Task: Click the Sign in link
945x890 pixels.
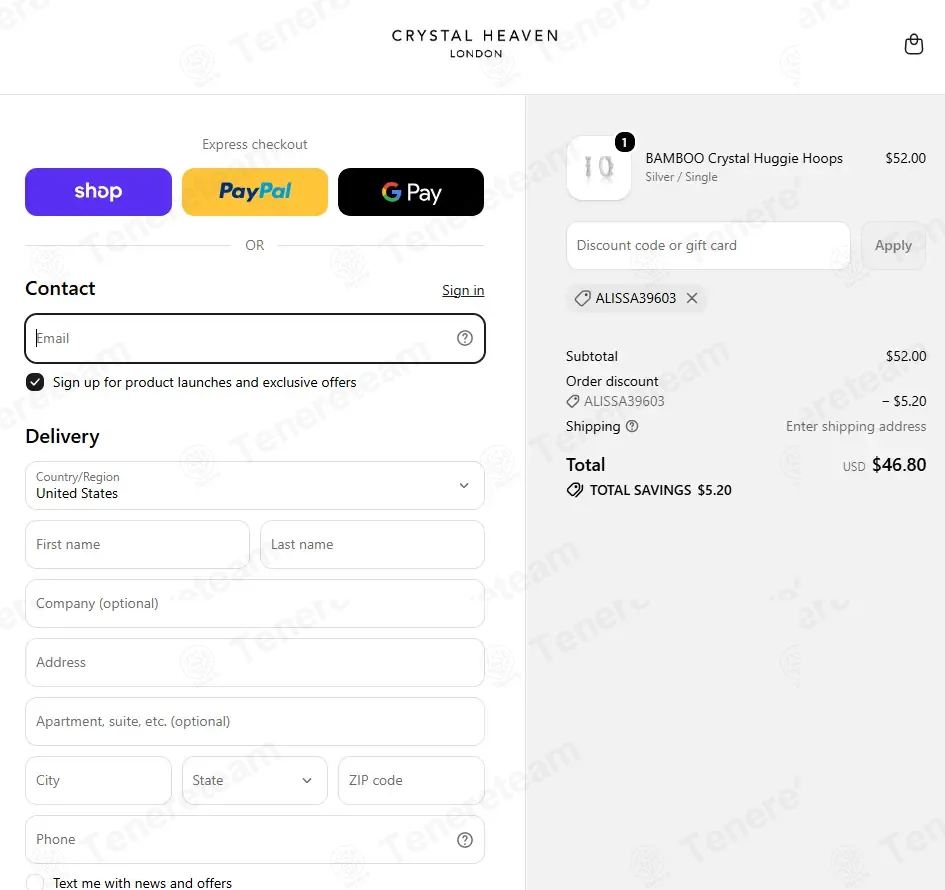Action: [463, 290]
